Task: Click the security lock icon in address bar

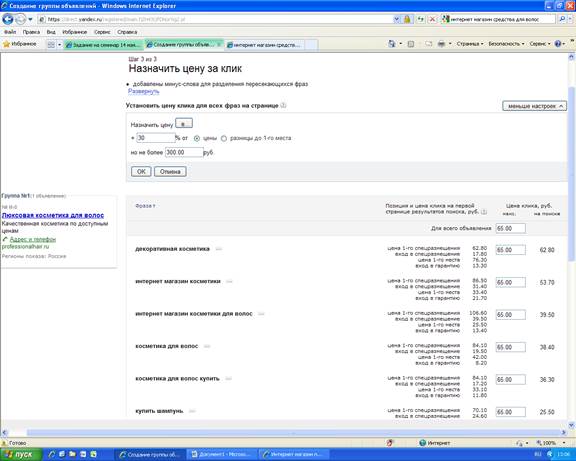Action: point(407,19)
